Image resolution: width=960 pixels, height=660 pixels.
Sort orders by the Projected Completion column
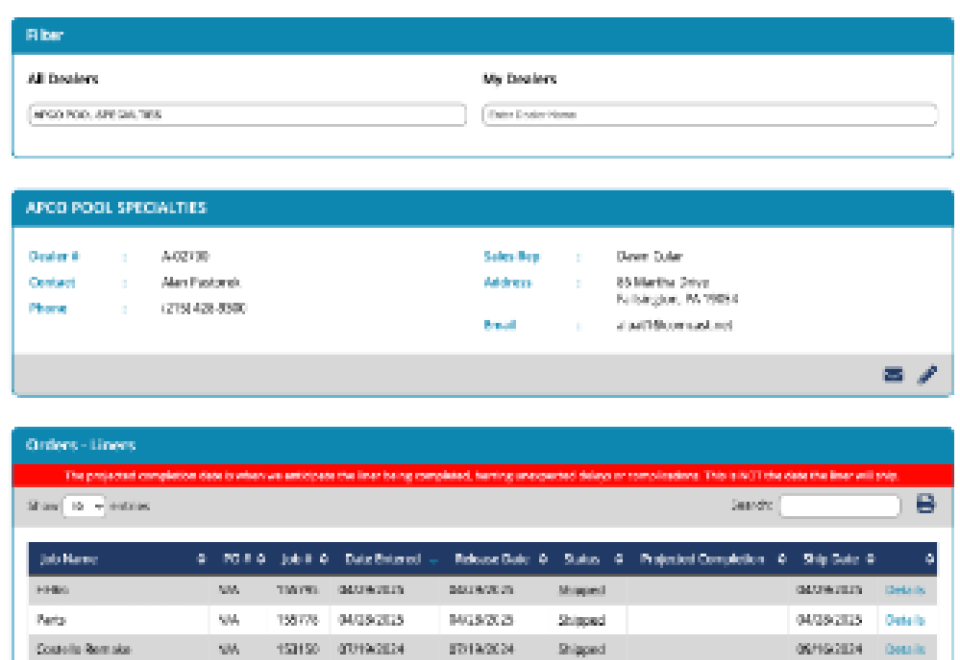(708, 559)
